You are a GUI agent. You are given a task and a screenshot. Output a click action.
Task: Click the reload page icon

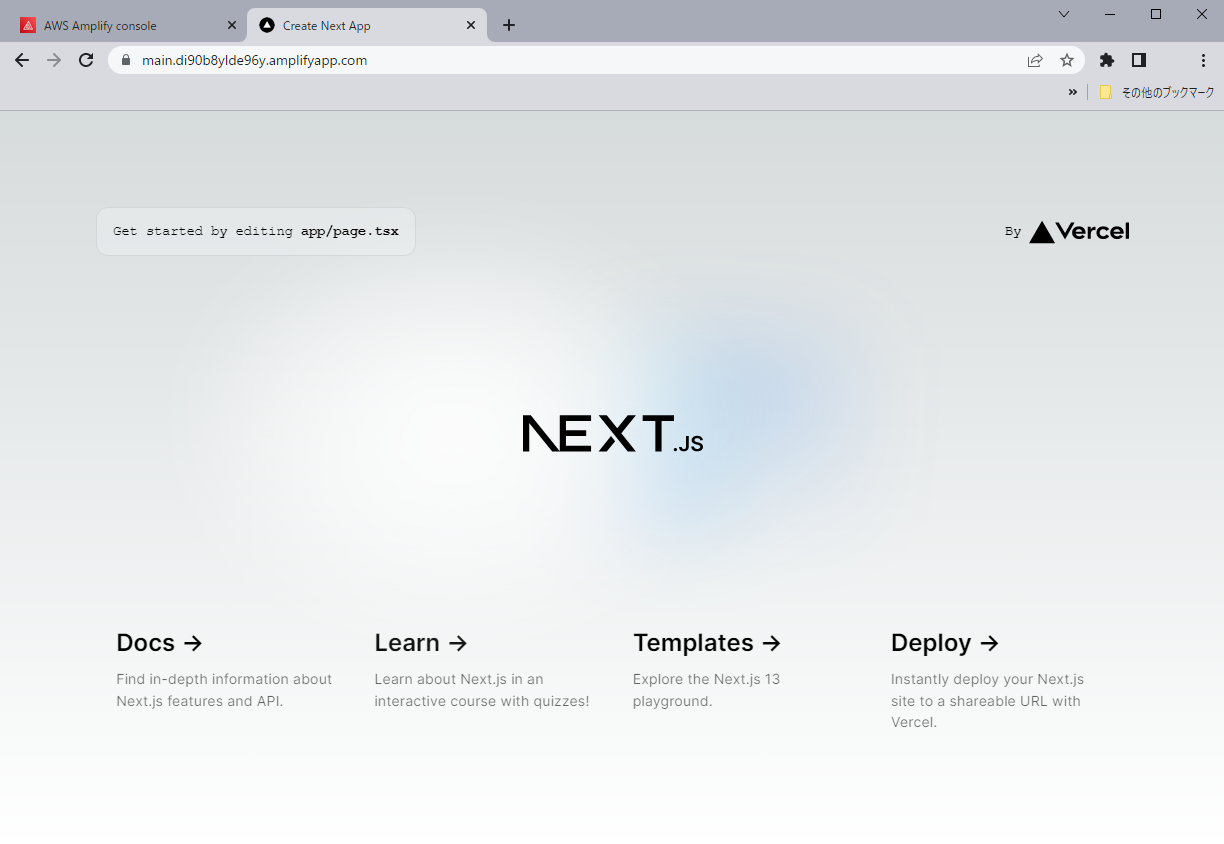(85, 60)
